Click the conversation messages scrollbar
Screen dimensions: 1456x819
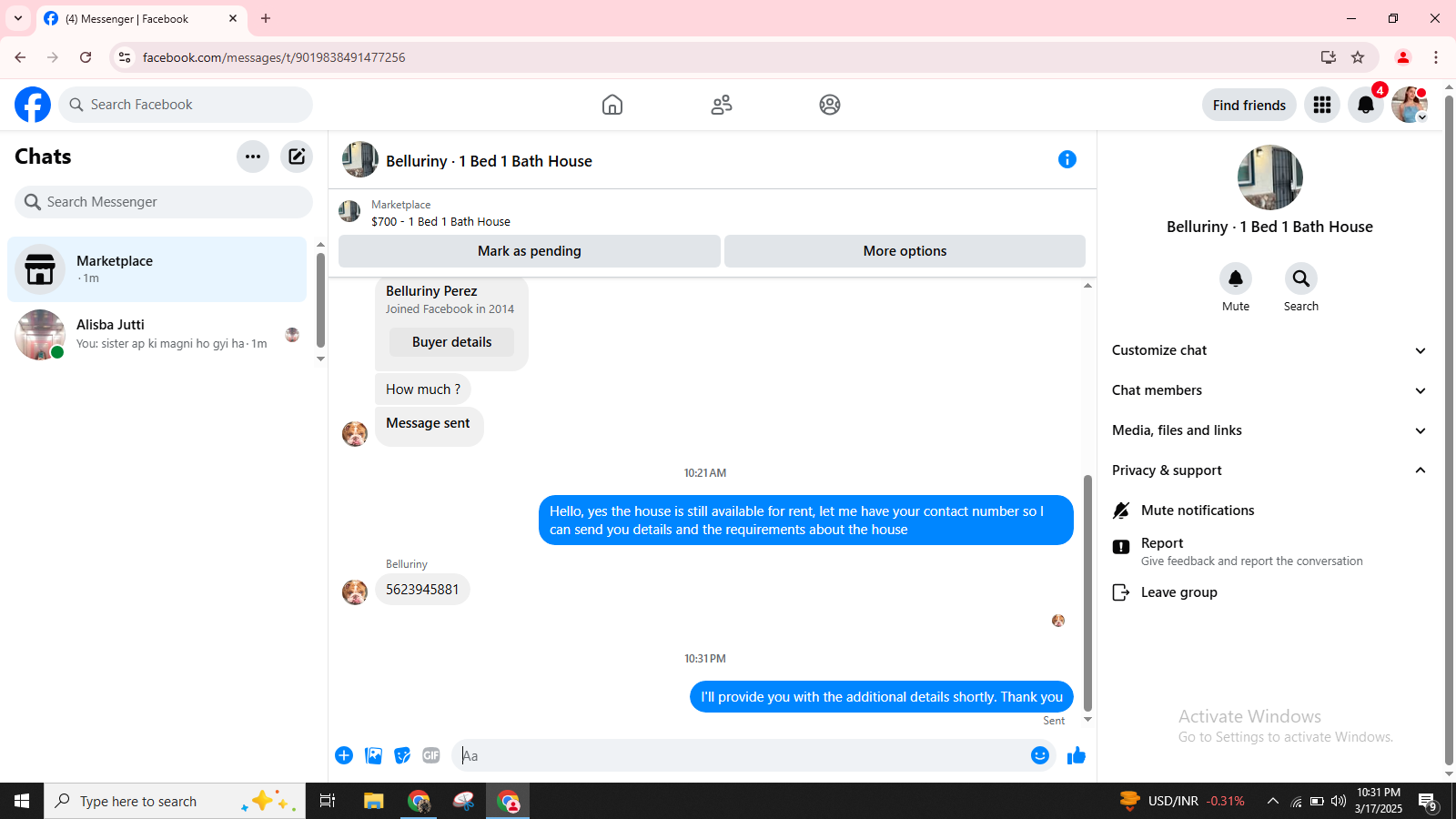(x=1087, y=593)
